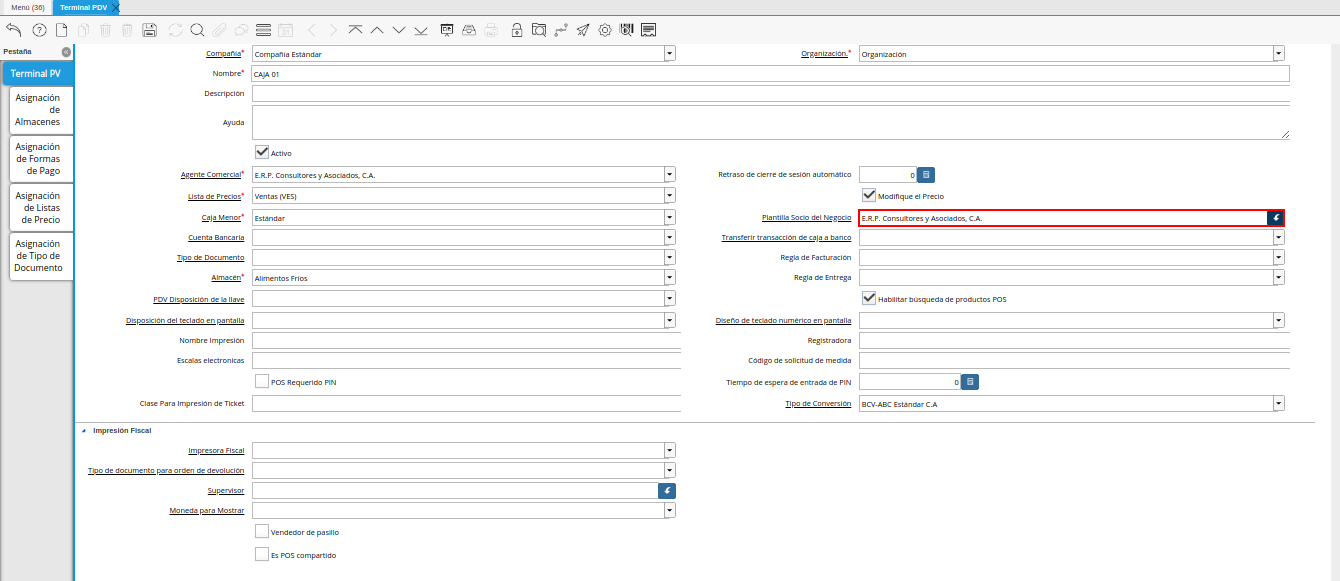Viewport: 1340px width, 581px height.
Task: Open the search magnifier icon in toolbar
Action: [197, 30]
